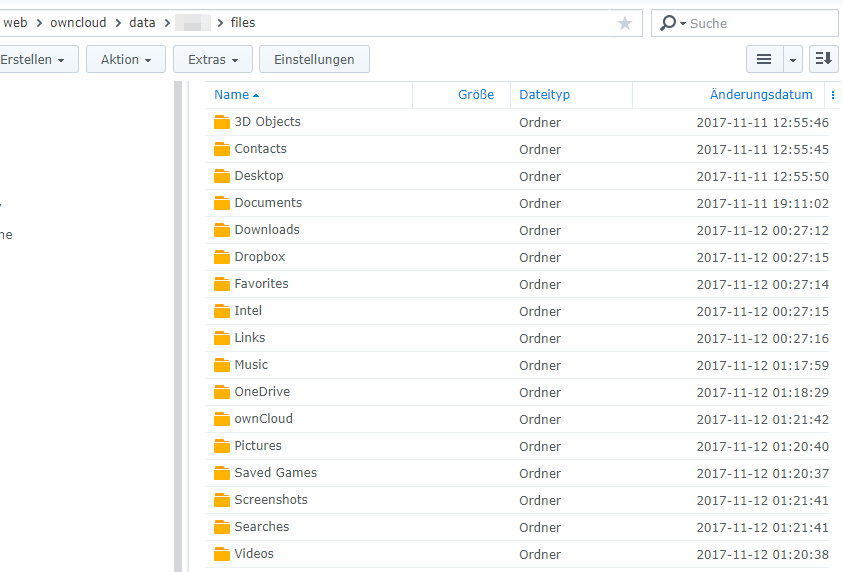This screenshot has width=843, height=572.
Task: Click data in the breadcrumb path
Action: 142,22
